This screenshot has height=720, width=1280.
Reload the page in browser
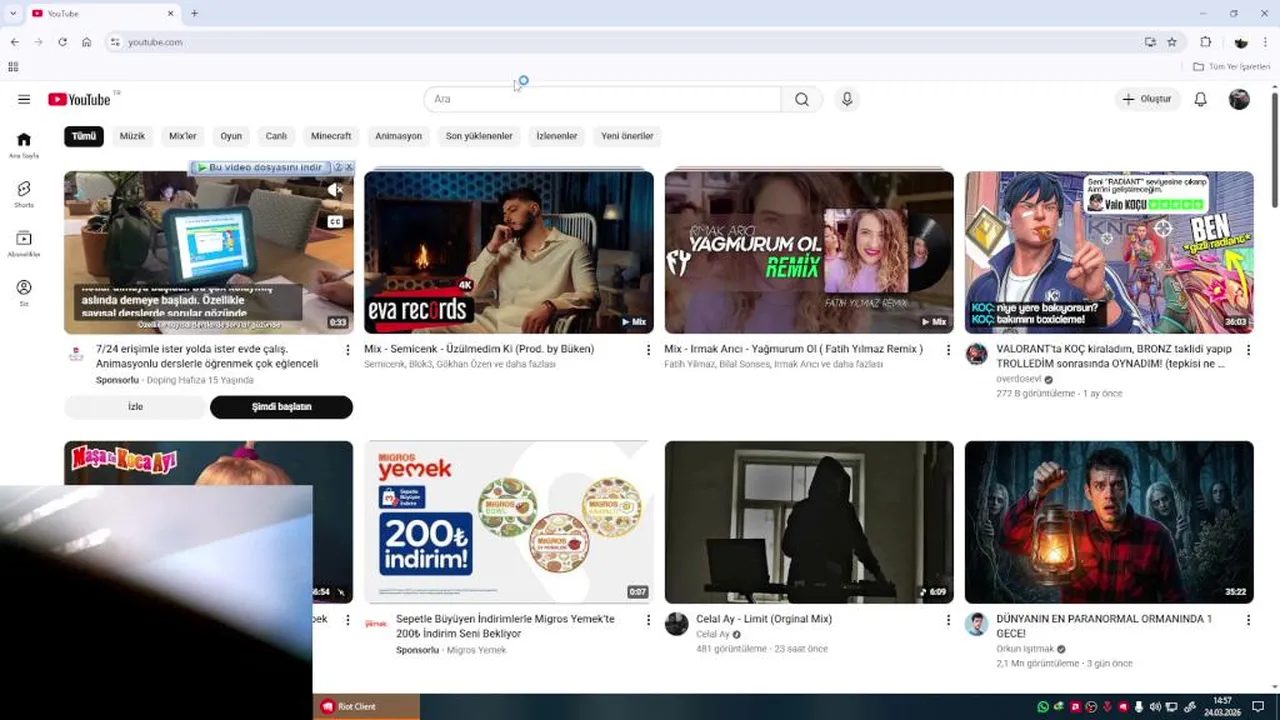tap(62, 42)
